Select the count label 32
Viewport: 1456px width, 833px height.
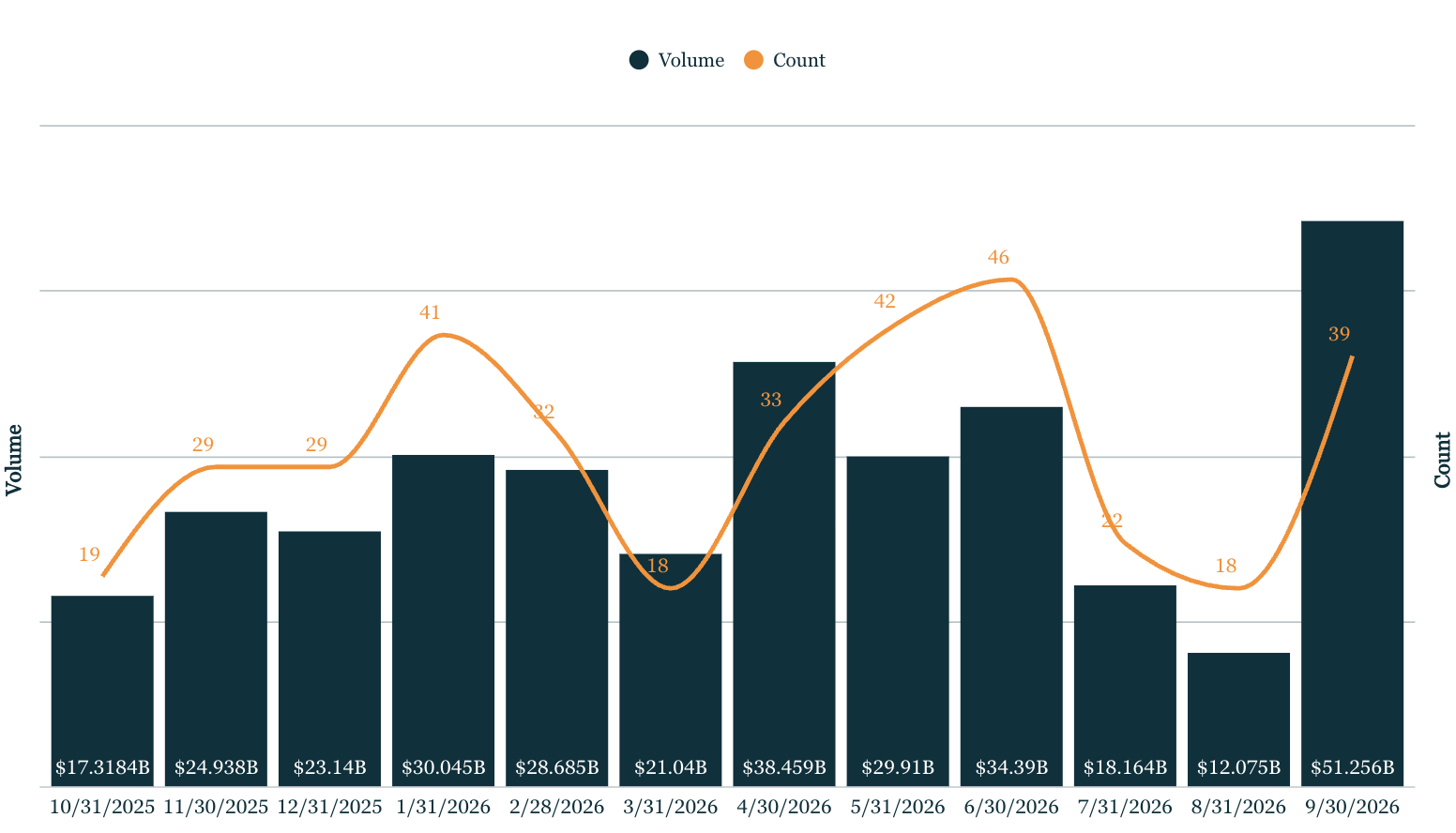pos(544,412)
